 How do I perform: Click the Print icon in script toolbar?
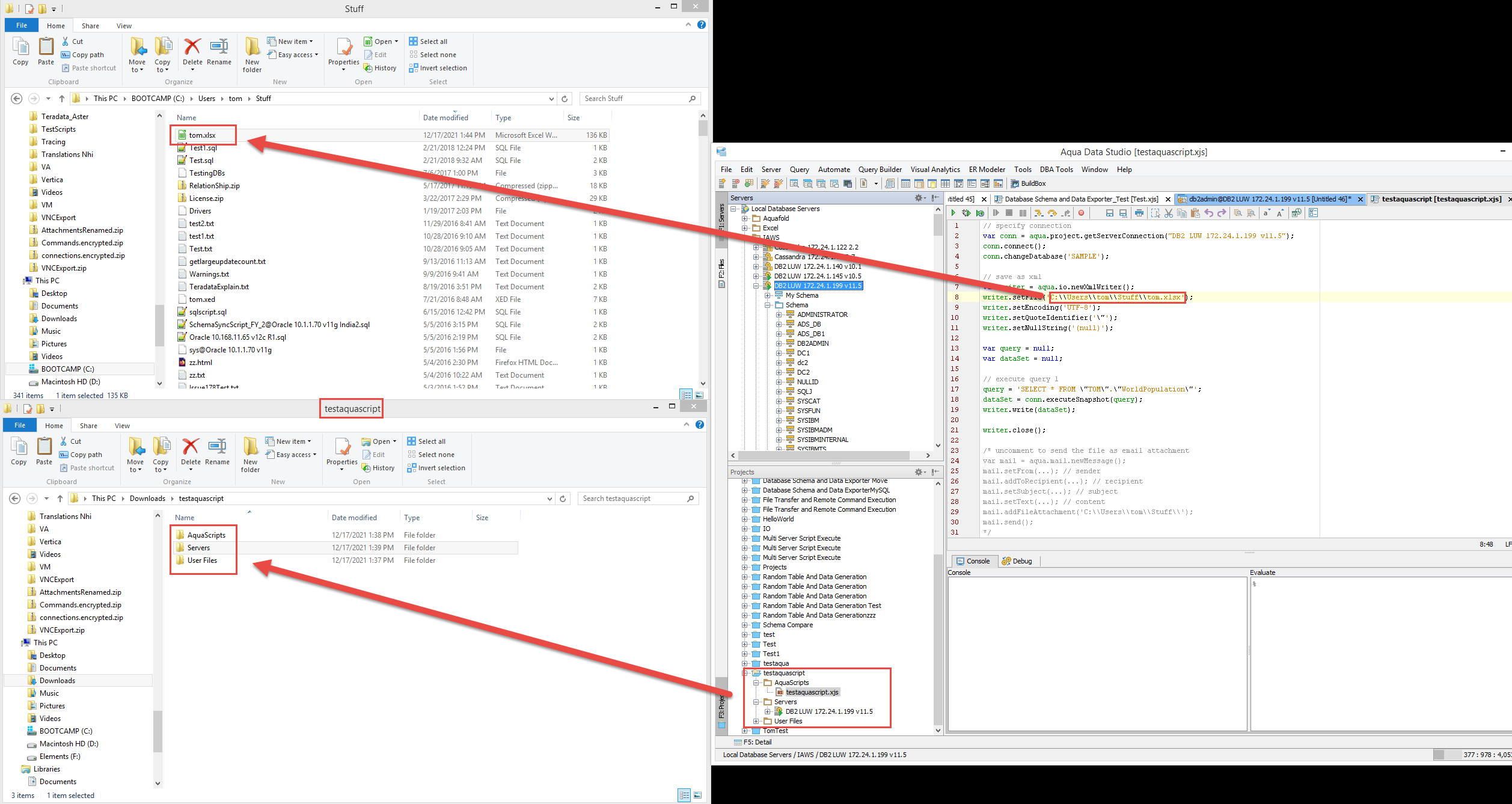(x=1139, y=213)
